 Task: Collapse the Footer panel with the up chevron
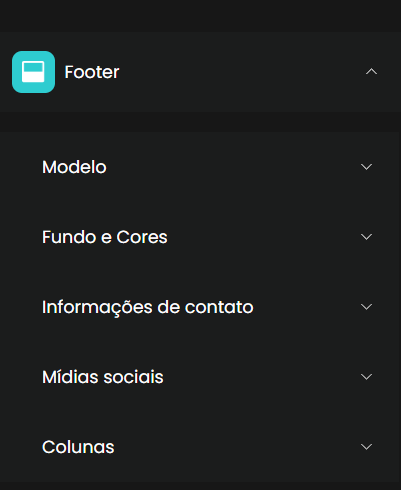371,72
